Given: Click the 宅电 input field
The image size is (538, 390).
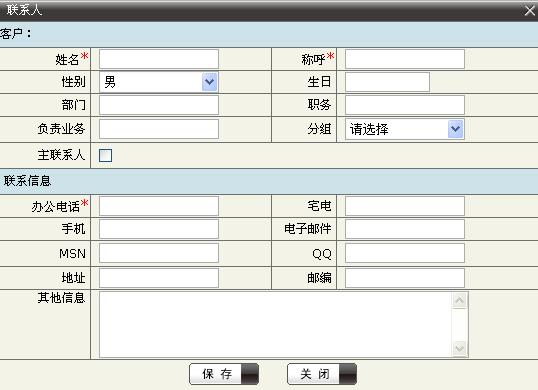Looking at the screenshot, I should pos(405,206).
